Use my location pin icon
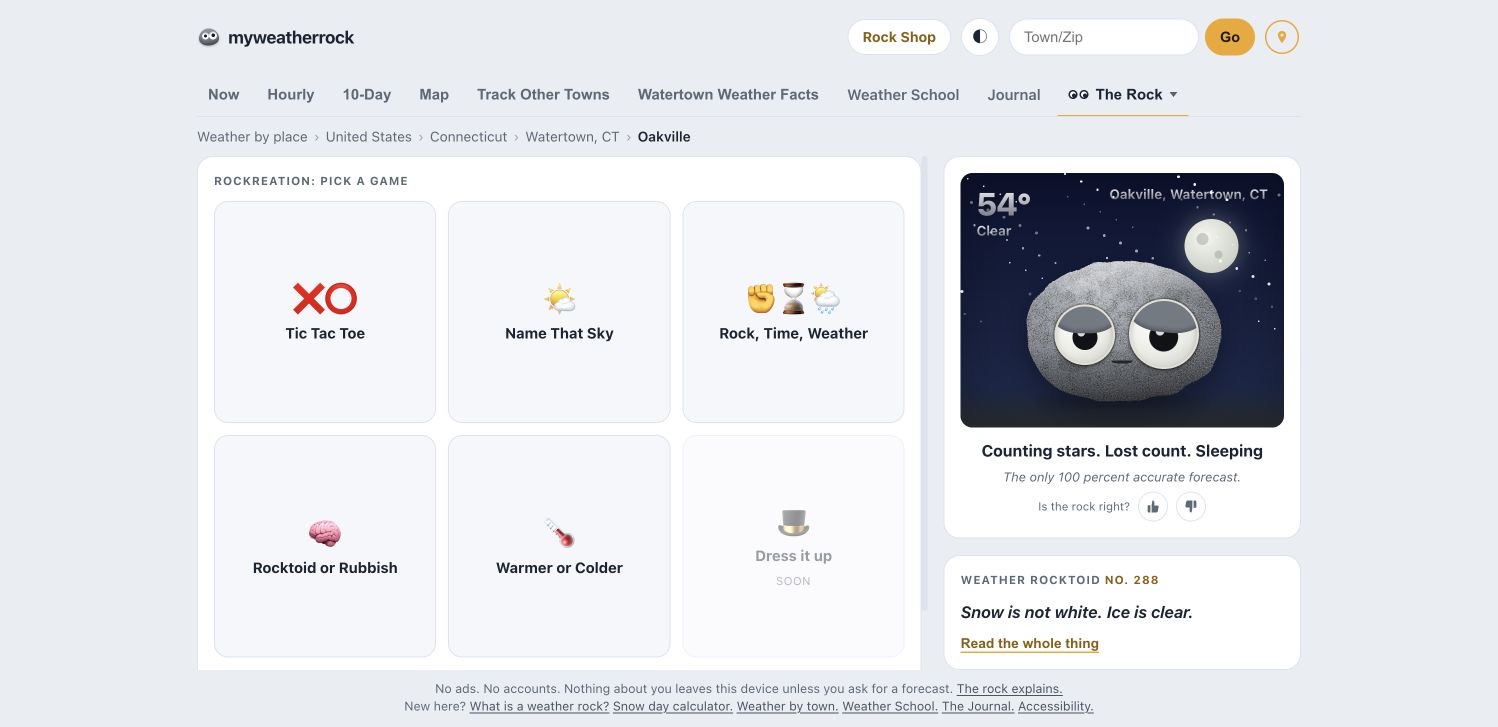 coord(1282,37)
